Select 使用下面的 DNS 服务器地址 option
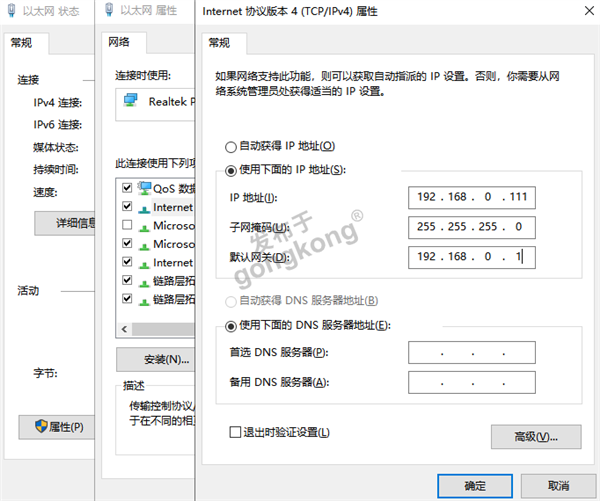600x501 pixels. click(232, 325)
